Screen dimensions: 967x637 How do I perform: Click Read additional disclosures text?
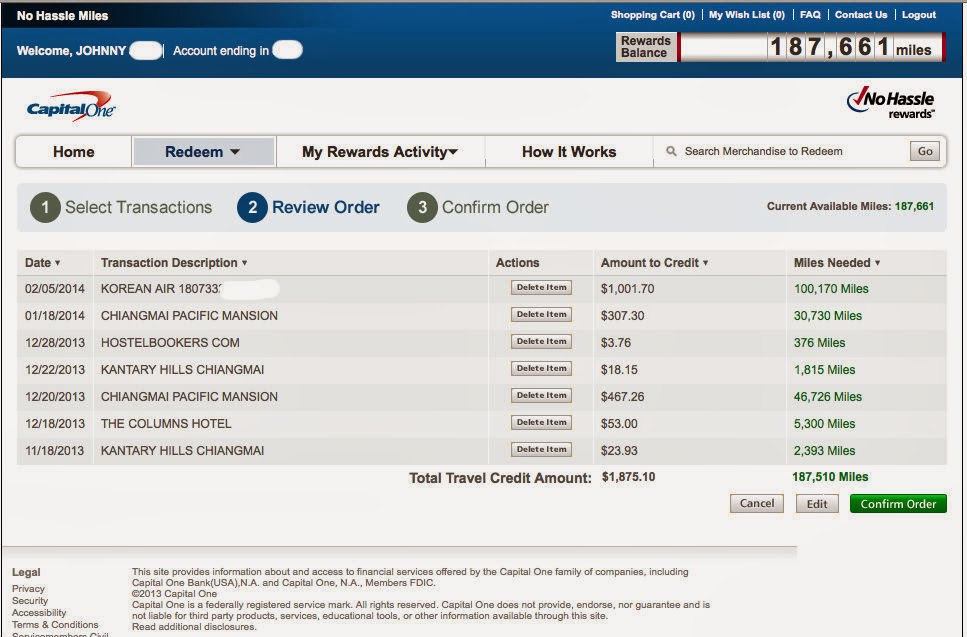[x=194, y=627]
